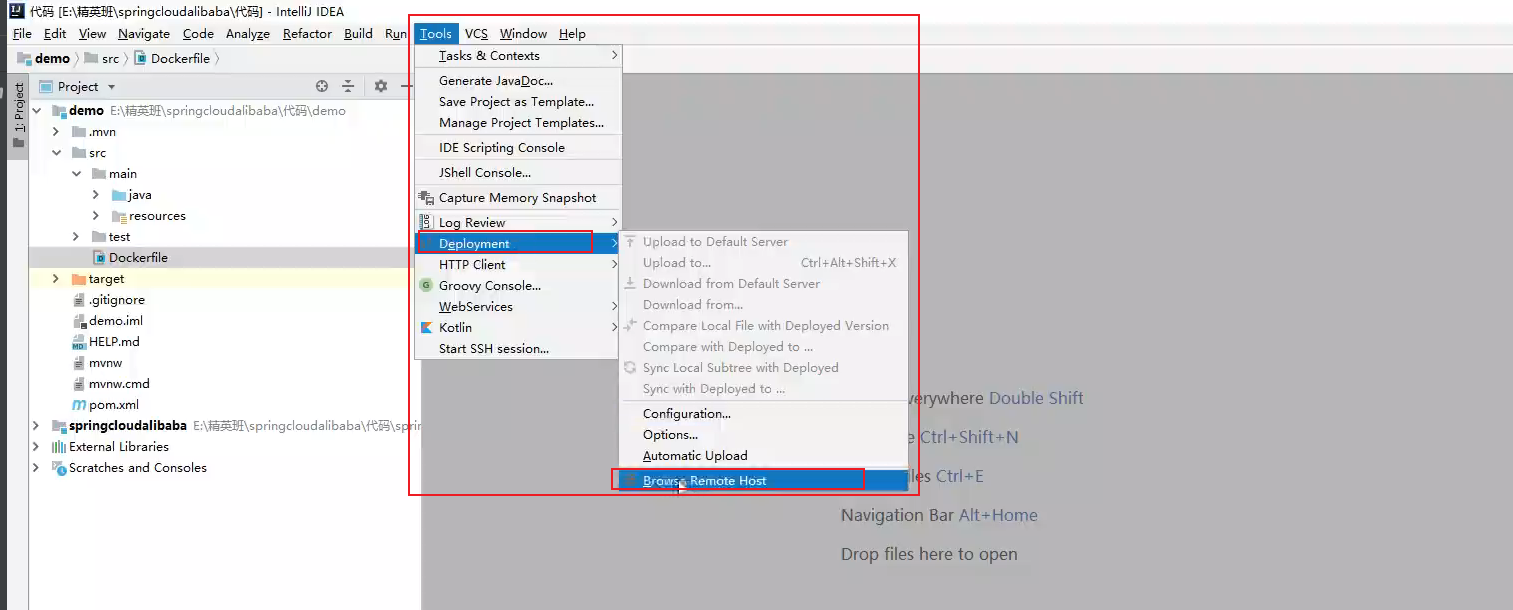Open IDE Scripting Console

tap(518, 148)
